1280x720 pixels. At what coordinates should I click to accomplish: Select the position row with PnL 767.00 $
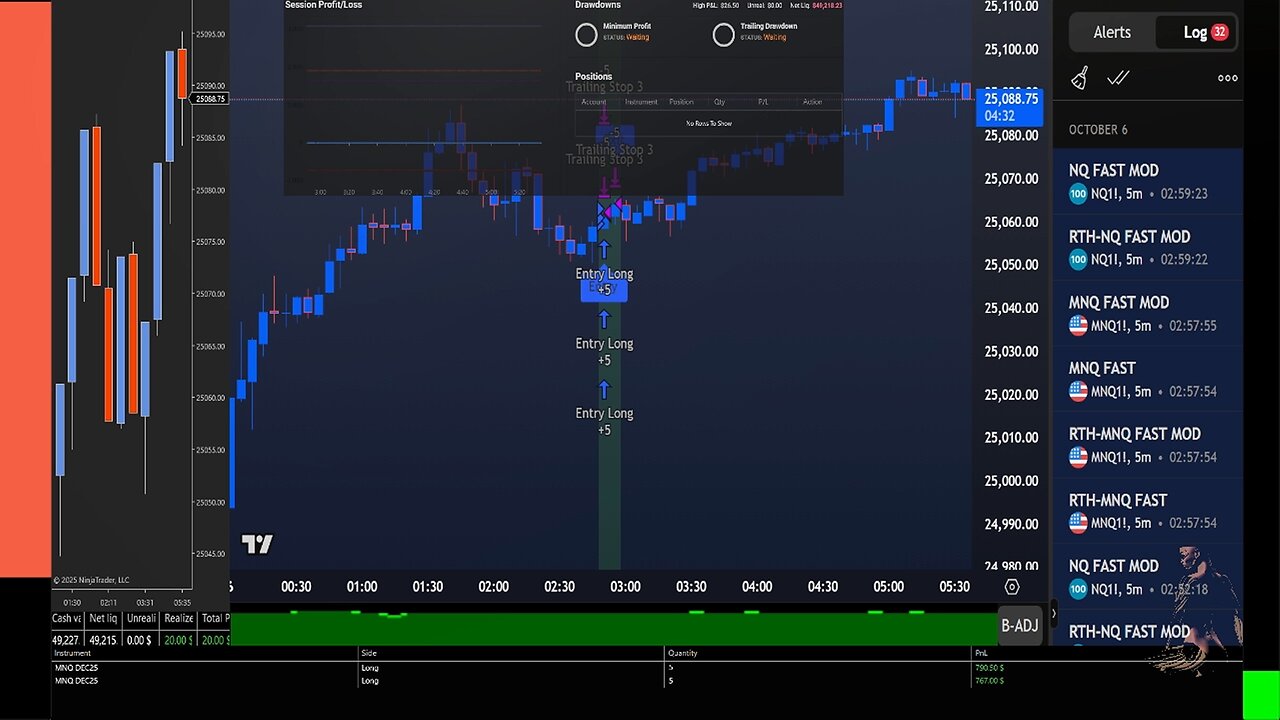646,680
